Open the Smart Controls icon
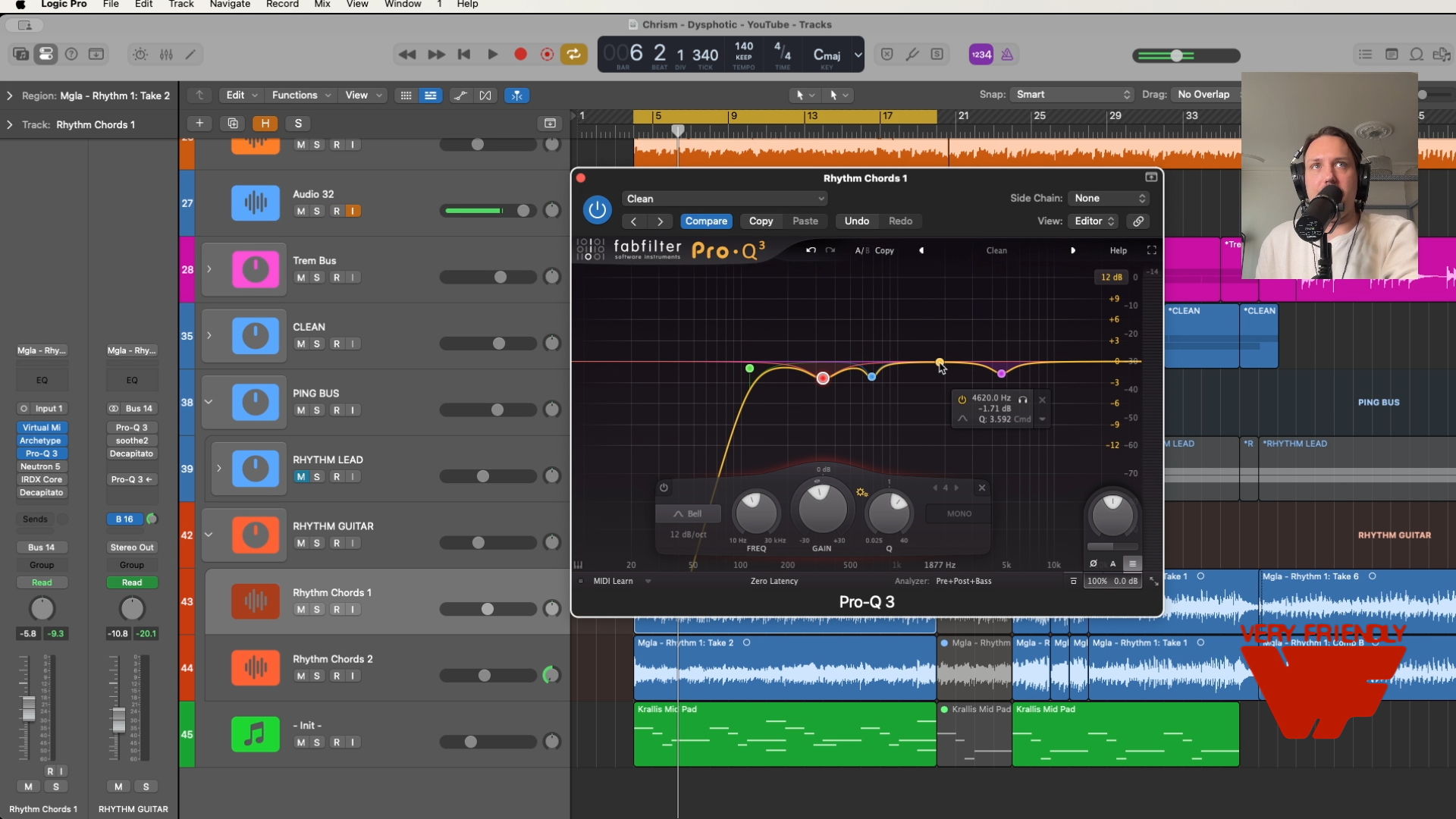 point(140,55)
